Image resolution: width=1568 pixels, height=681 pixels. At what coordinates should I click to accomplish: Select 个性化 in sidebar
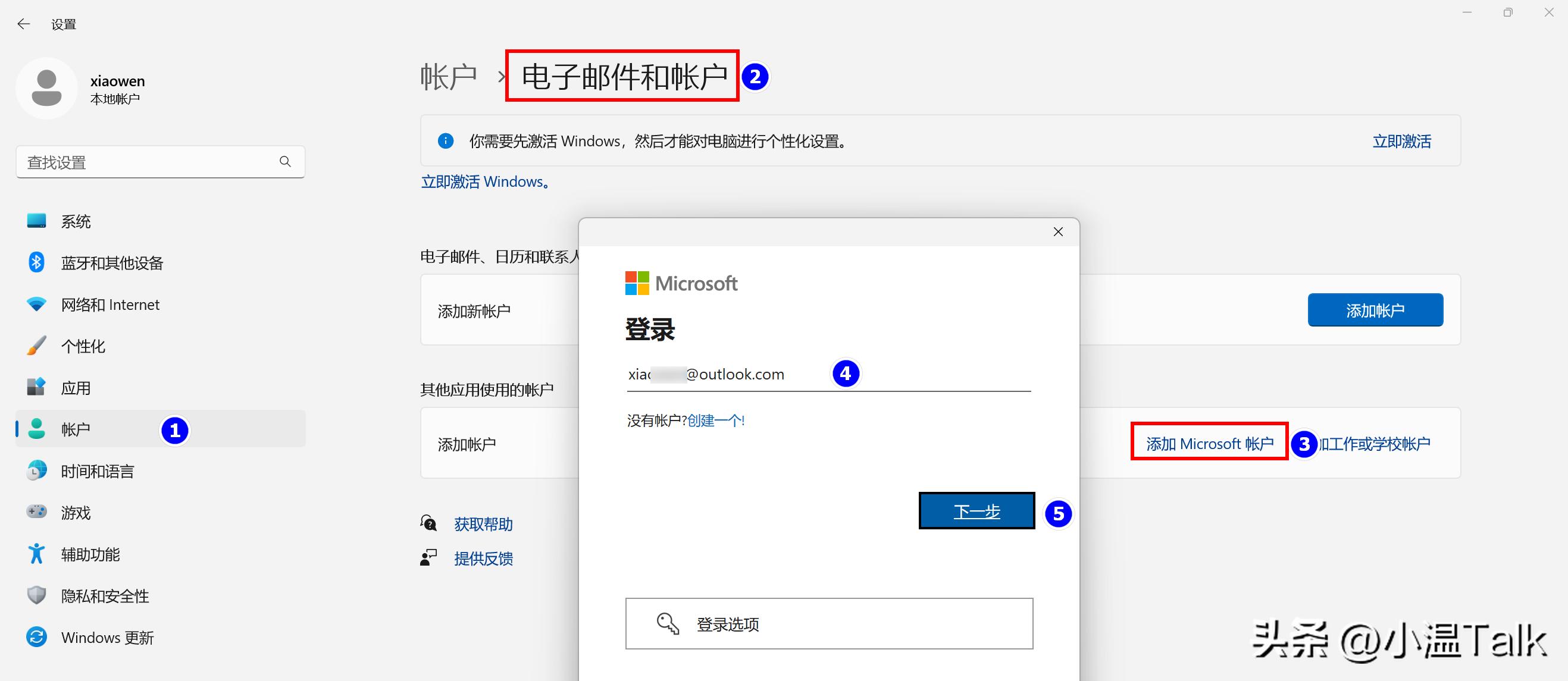[161, 346]
